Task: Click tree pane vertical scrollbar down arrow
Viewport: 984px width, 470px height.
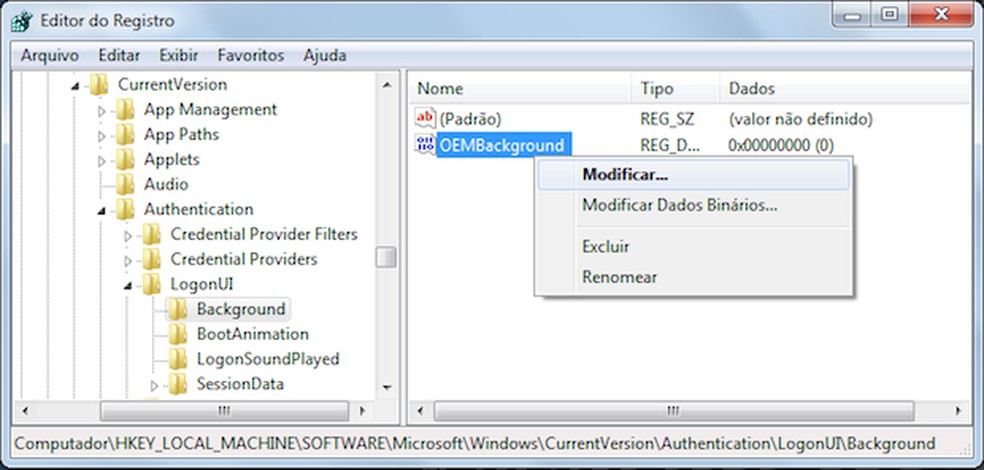Action: 386,387
